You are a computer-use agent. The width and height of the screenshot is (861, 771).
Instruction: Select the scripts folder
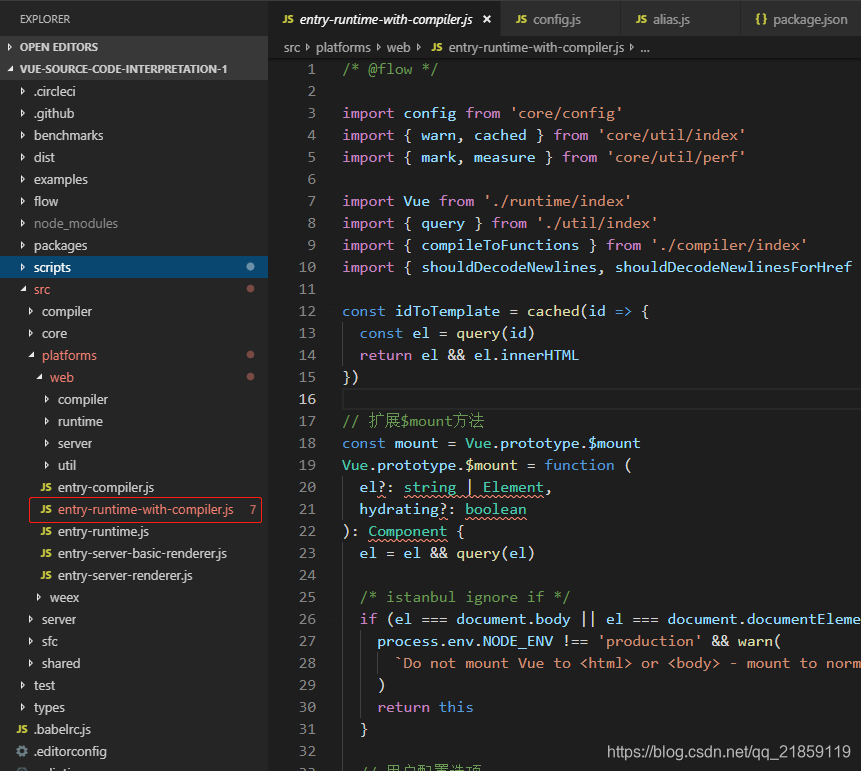click(134, 267)
